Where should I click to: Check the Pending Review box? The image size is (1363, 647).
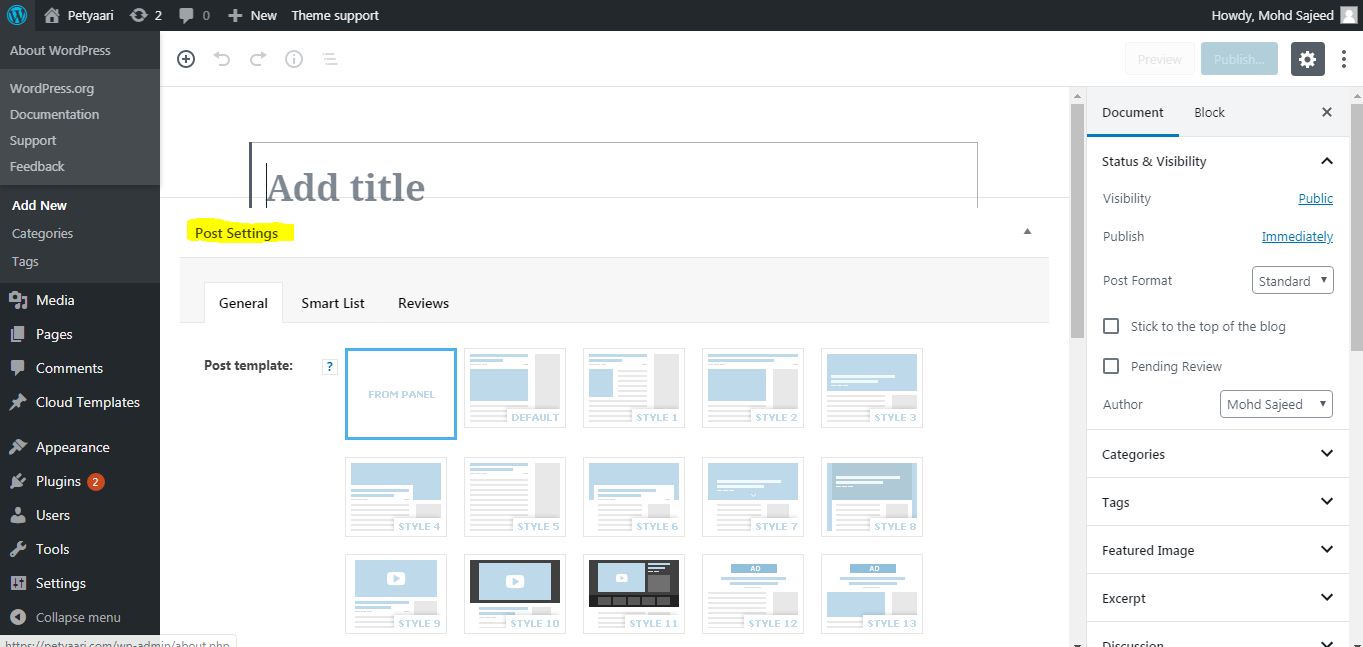tap(1111, 366)
